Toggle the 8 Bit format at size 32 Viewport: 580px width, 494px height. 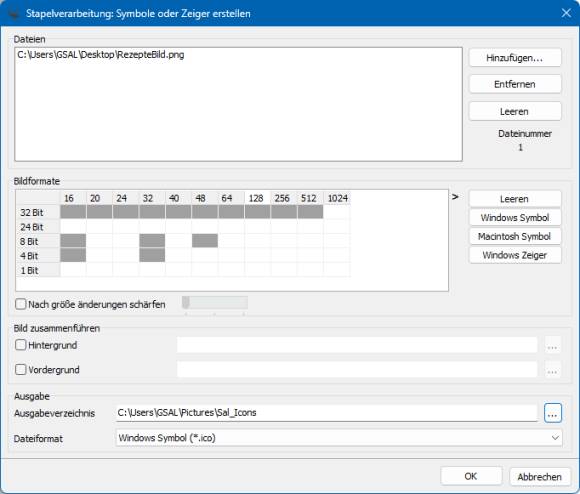coord(152,241)
